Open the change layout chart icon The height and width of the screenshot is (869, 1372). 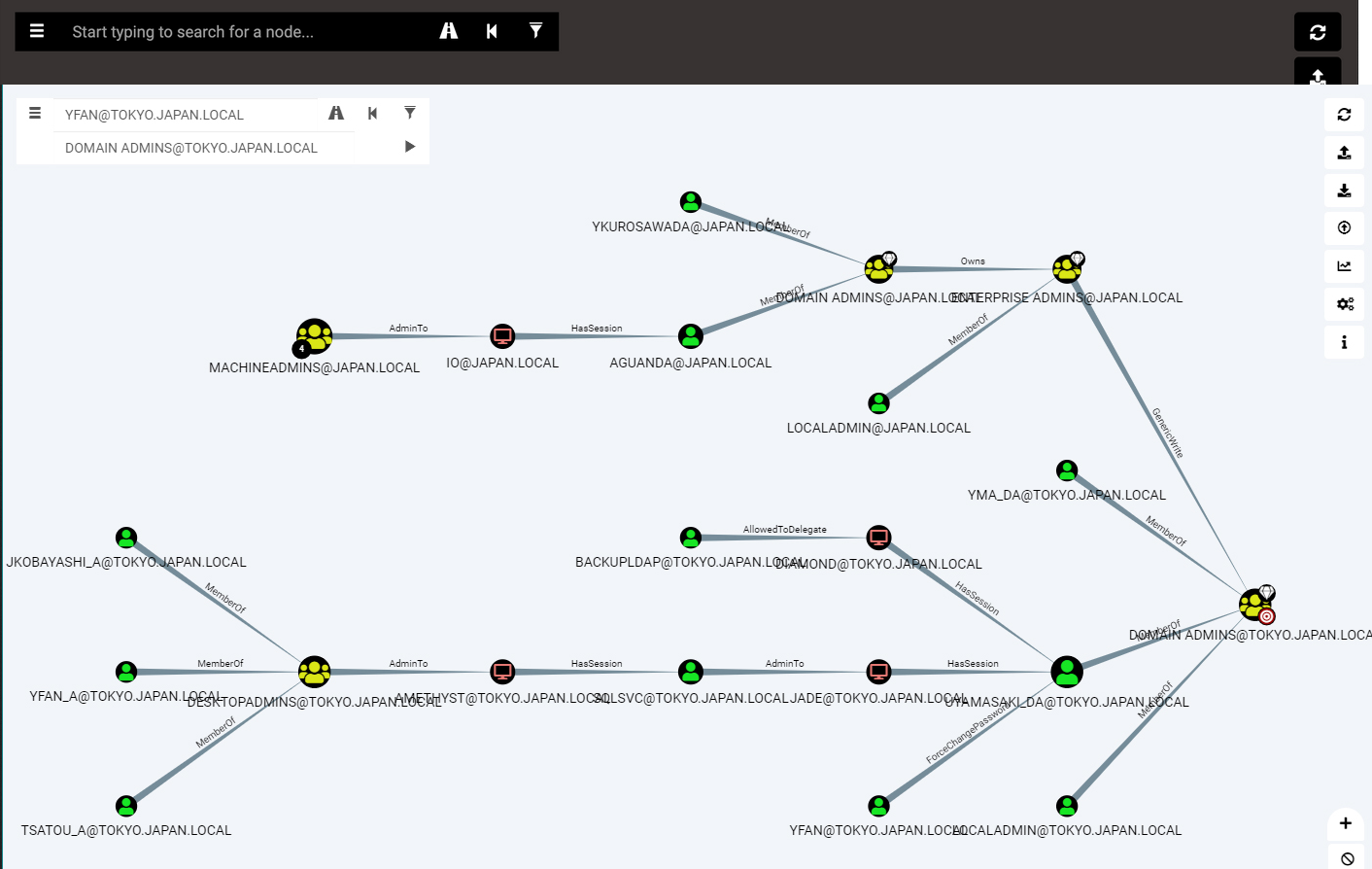(x=1345, y=266)
